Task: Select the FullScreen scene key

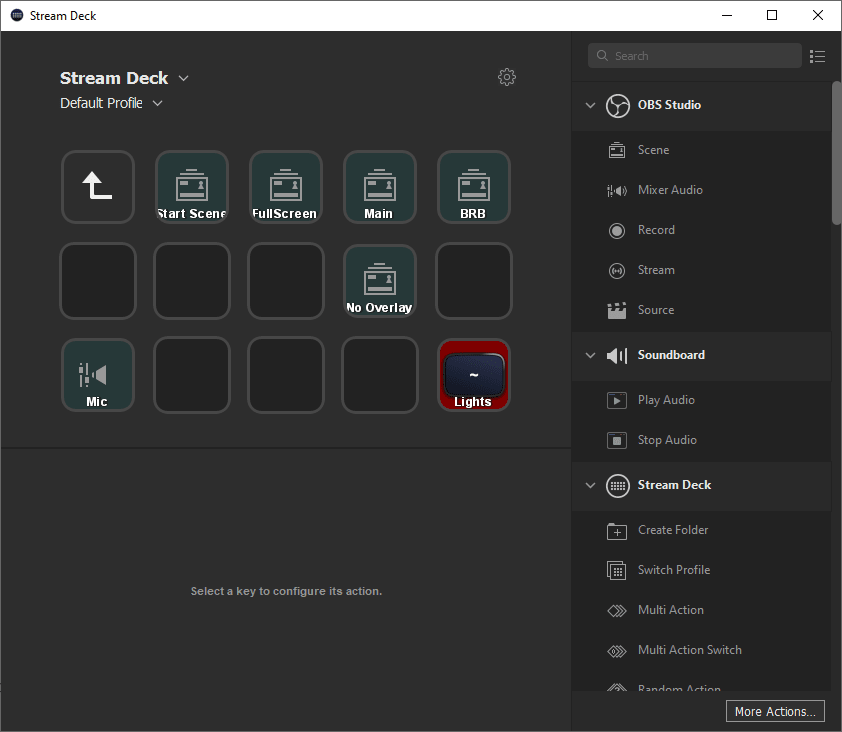Action: click(x=286, y=186)
